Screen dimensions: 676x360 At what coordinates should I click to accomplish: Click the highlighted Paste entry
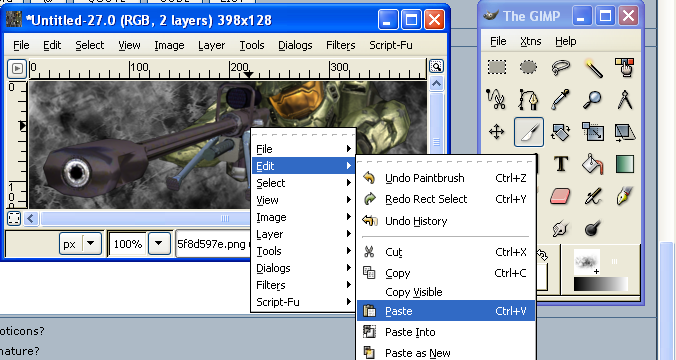click(446, 311)
